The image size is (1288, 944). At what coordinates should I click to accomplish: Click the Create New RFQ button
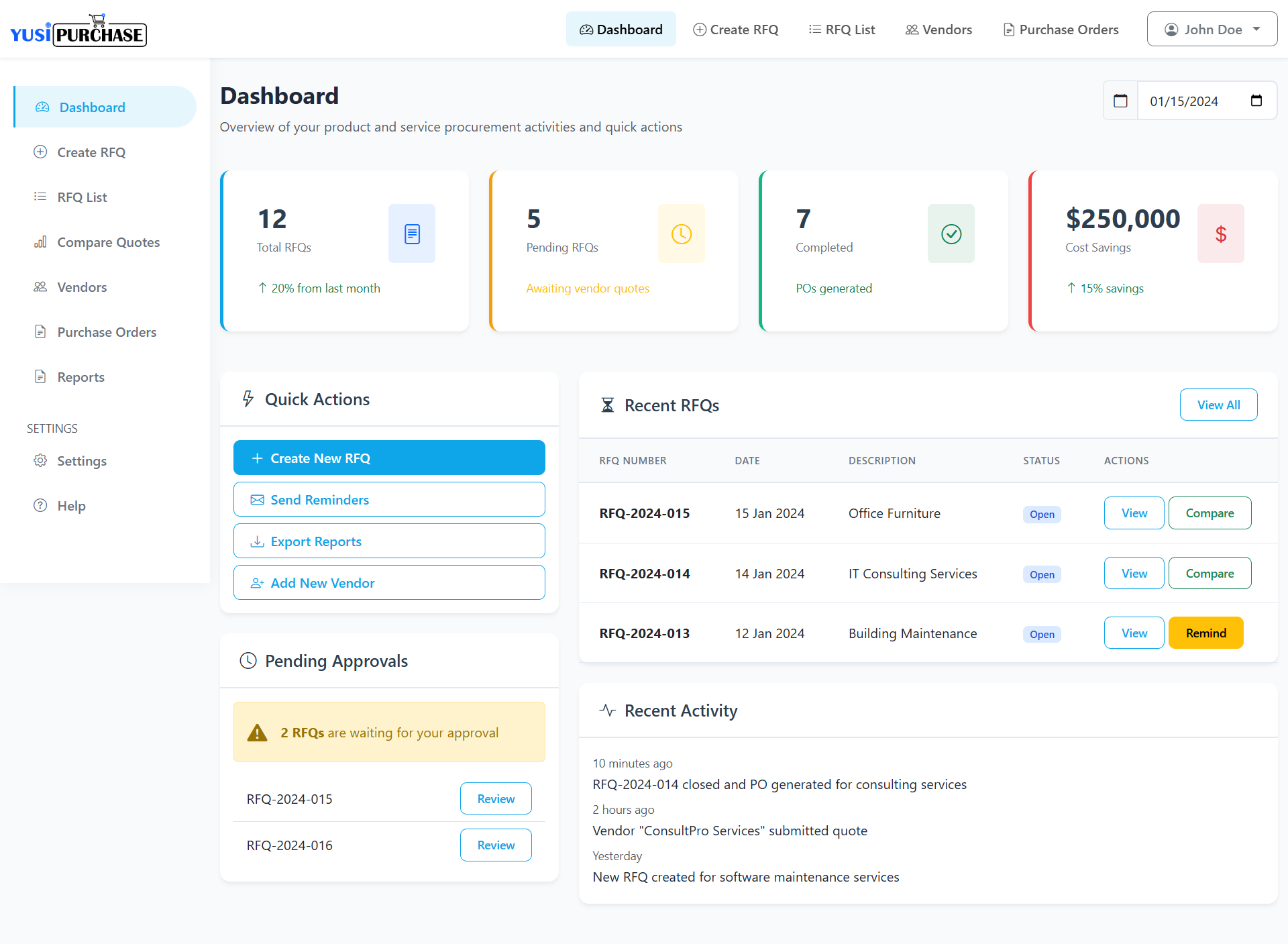(389, 458)
